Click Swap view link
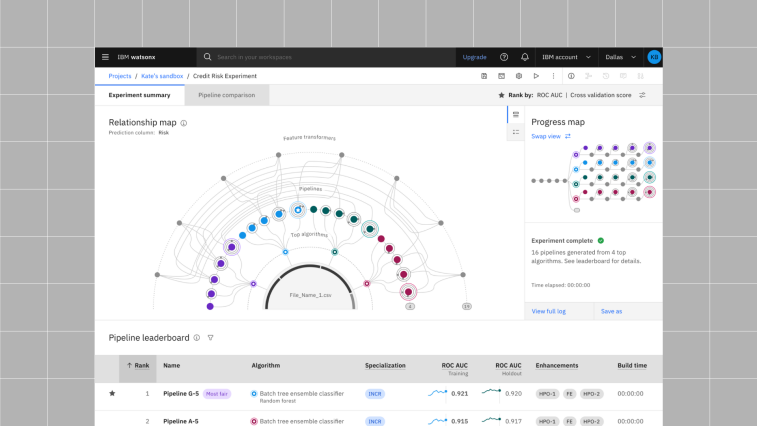The width and height of the screenshot is (757, 426). 546,136
